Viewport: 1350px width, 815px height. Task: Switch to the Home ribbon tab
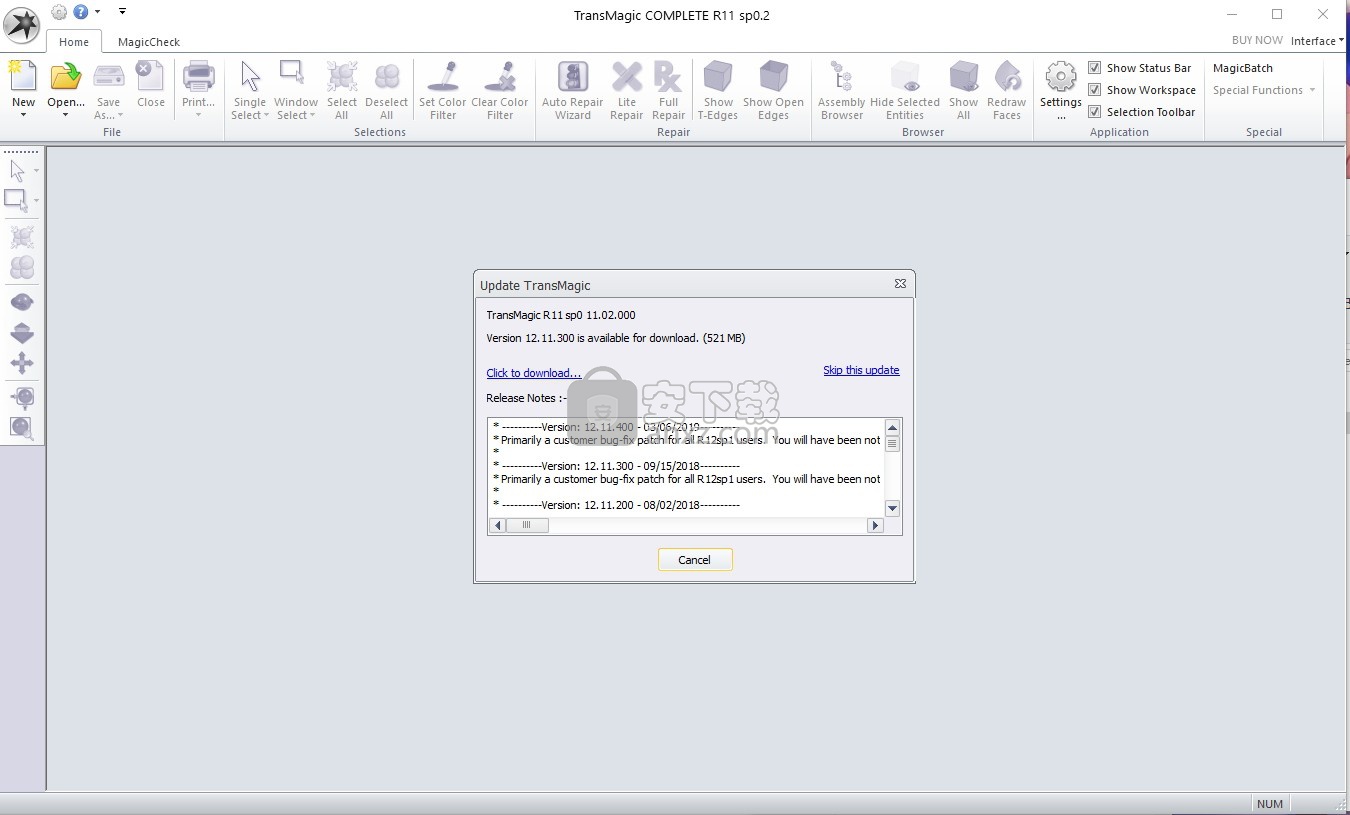74,42
